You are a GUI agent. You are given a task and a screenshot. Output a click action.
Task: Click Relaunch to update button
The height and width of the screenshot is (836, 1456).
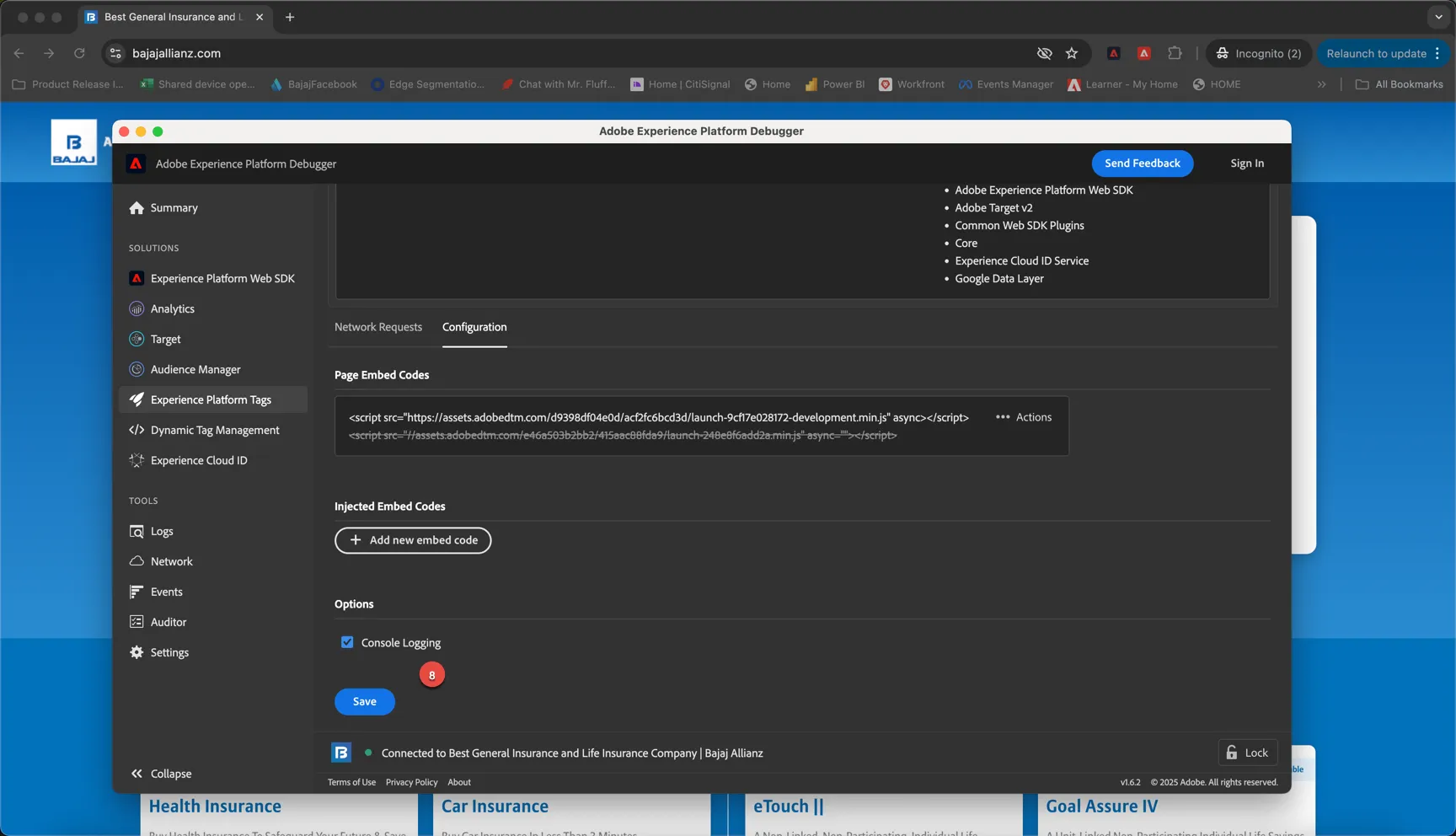(x=1384, y=53)
